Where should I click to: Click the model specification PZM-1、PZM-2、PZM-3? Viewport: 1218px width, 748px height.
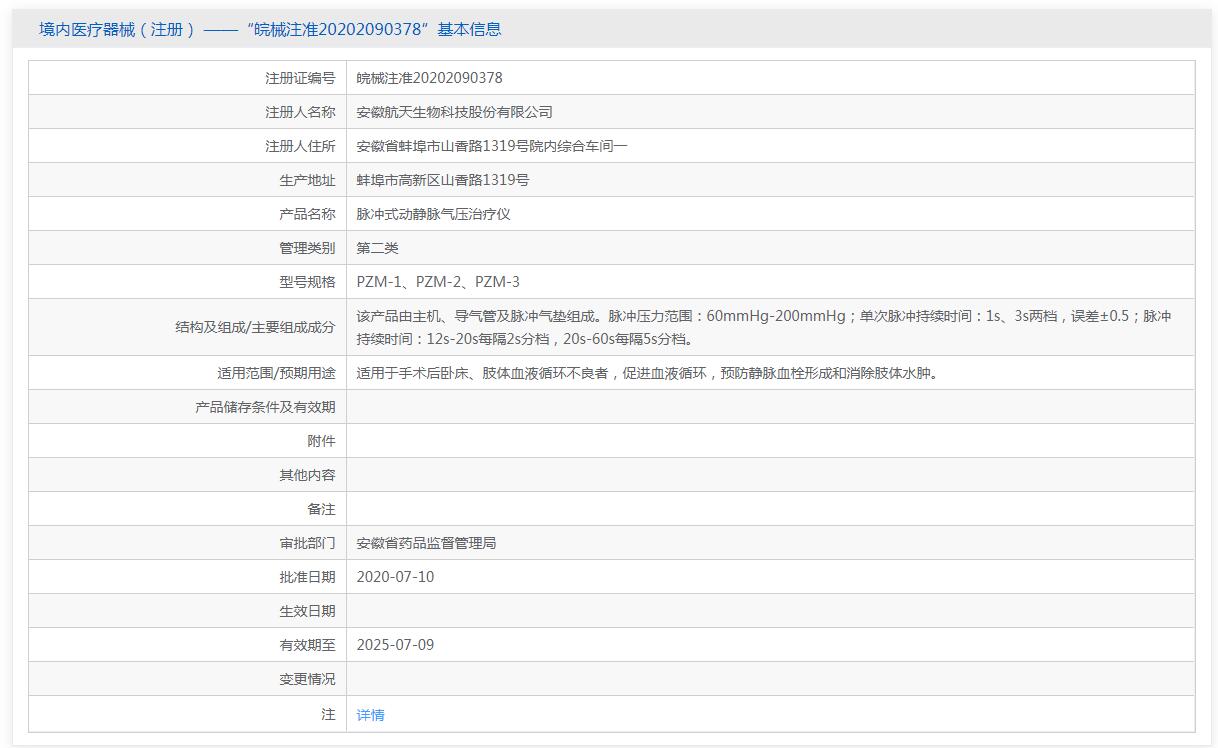[438, 282]
